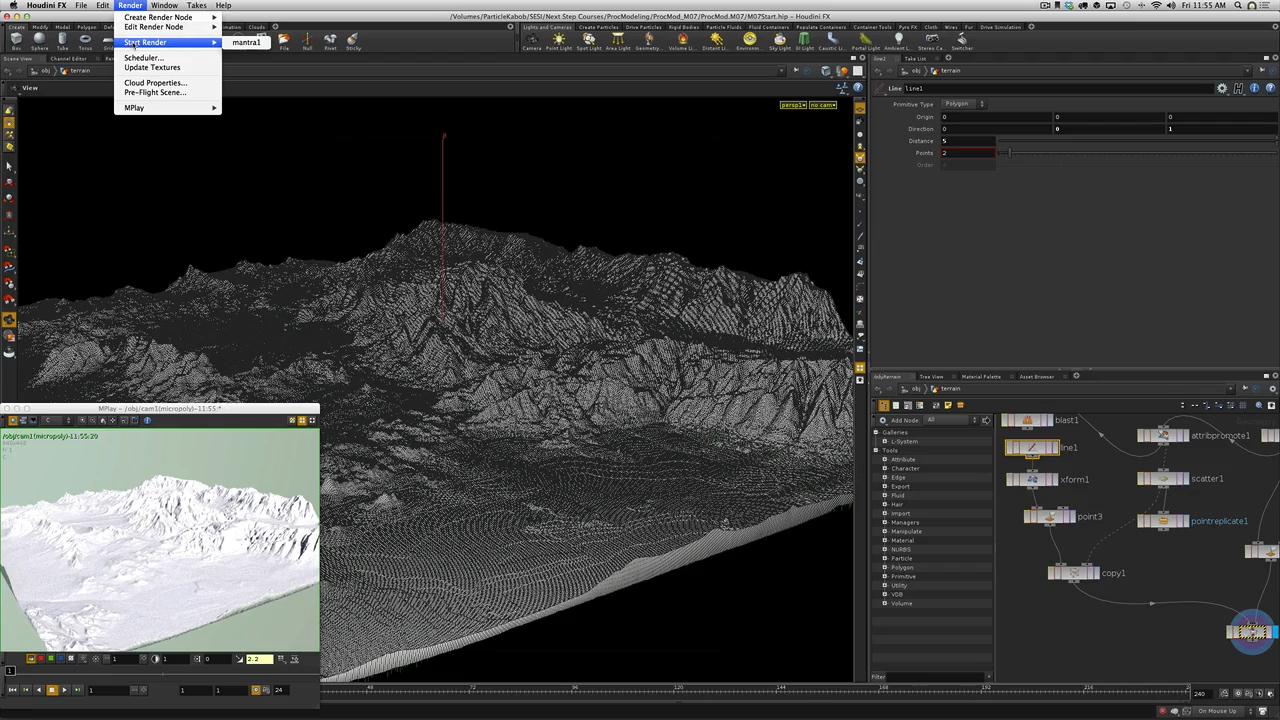
Task: Switch to the Material Palette tab
Action: click(980, 376)
